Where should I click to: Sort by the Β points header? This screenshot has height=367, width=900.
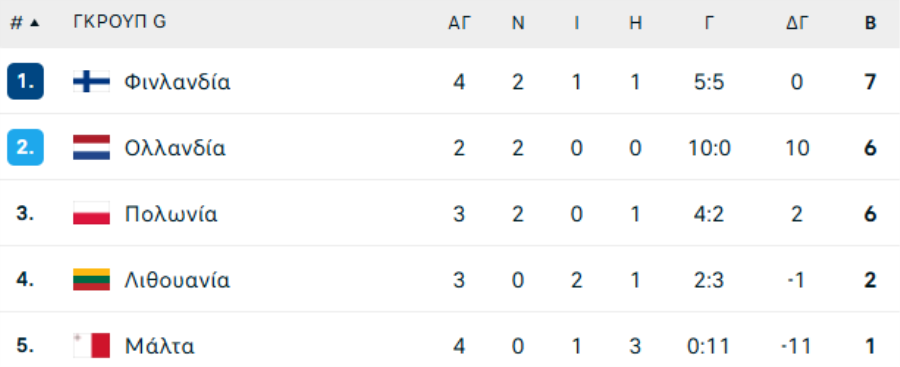tap(870, 23)
